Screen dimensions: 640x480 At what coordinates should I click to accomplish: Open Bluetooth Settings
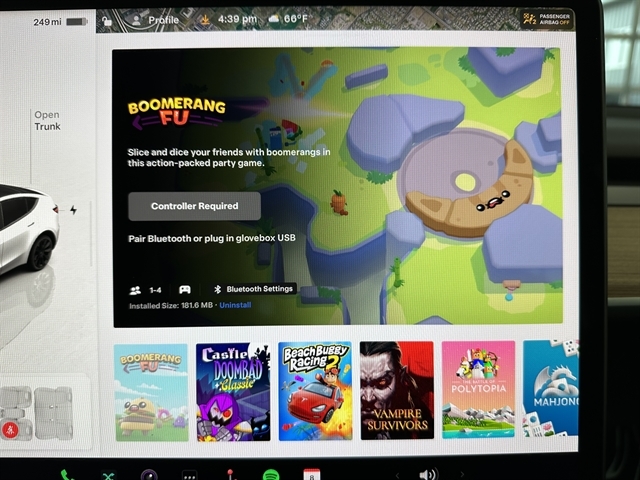[x=254, y=289]
